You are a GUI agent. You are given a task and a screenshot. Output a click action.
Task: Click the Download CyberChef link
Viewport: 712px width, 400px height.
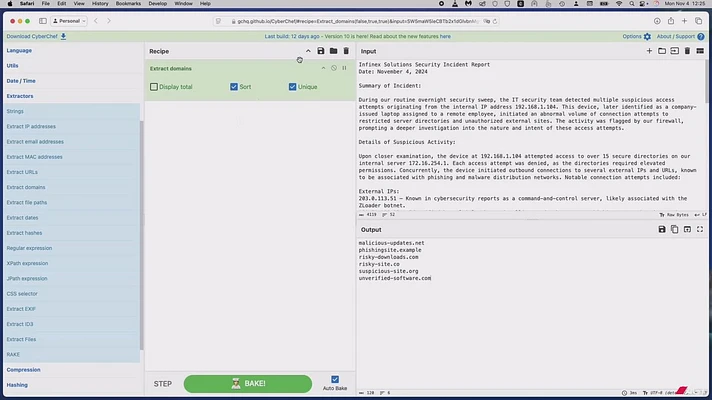coord(36,36)
